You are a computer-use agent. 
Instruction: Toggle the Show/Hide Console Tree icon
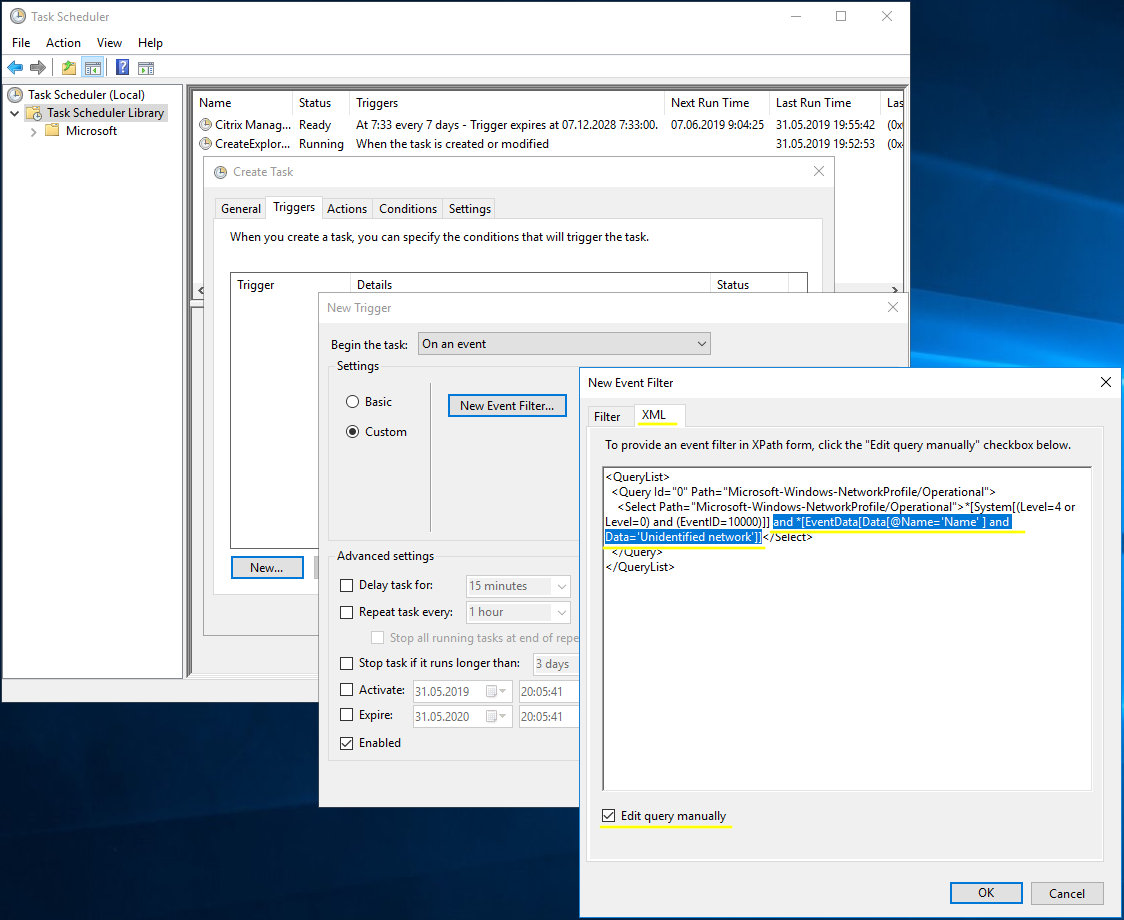[x=90, y=67]
